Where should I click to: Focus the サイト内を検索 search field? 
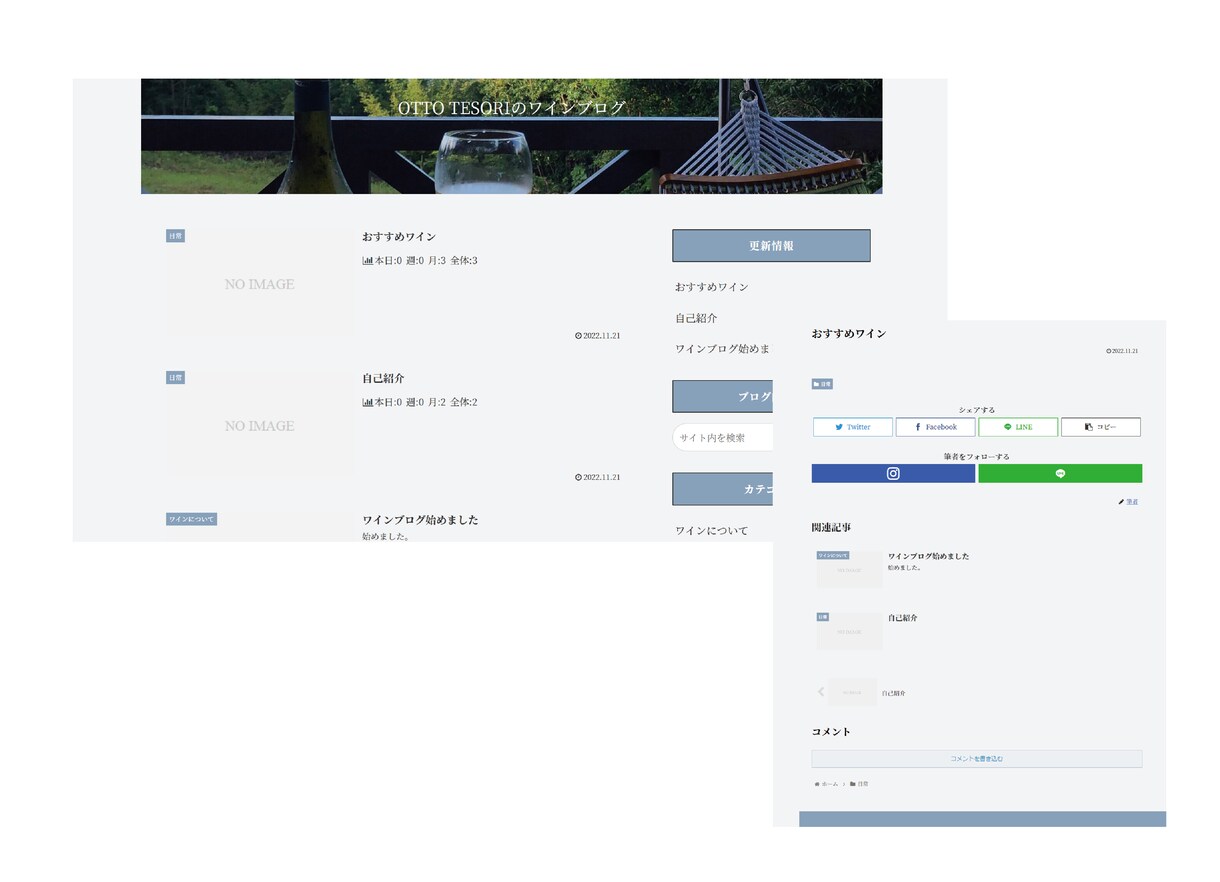[723, 438]
